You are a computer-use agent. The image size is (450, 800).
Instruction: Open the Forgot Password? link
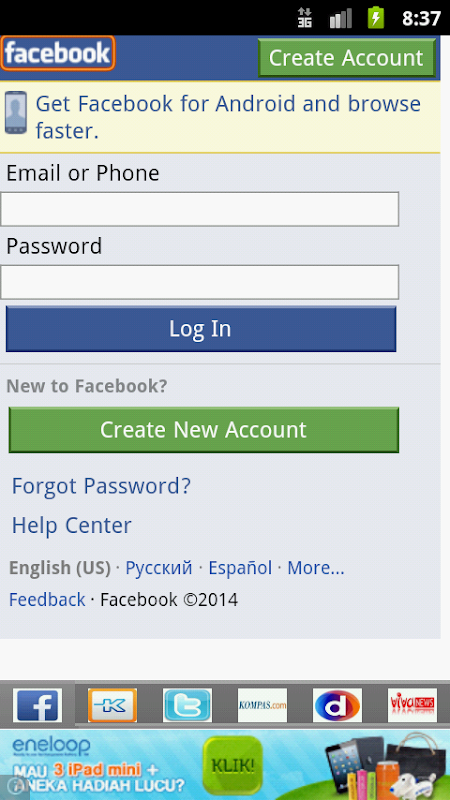(101, 486)
